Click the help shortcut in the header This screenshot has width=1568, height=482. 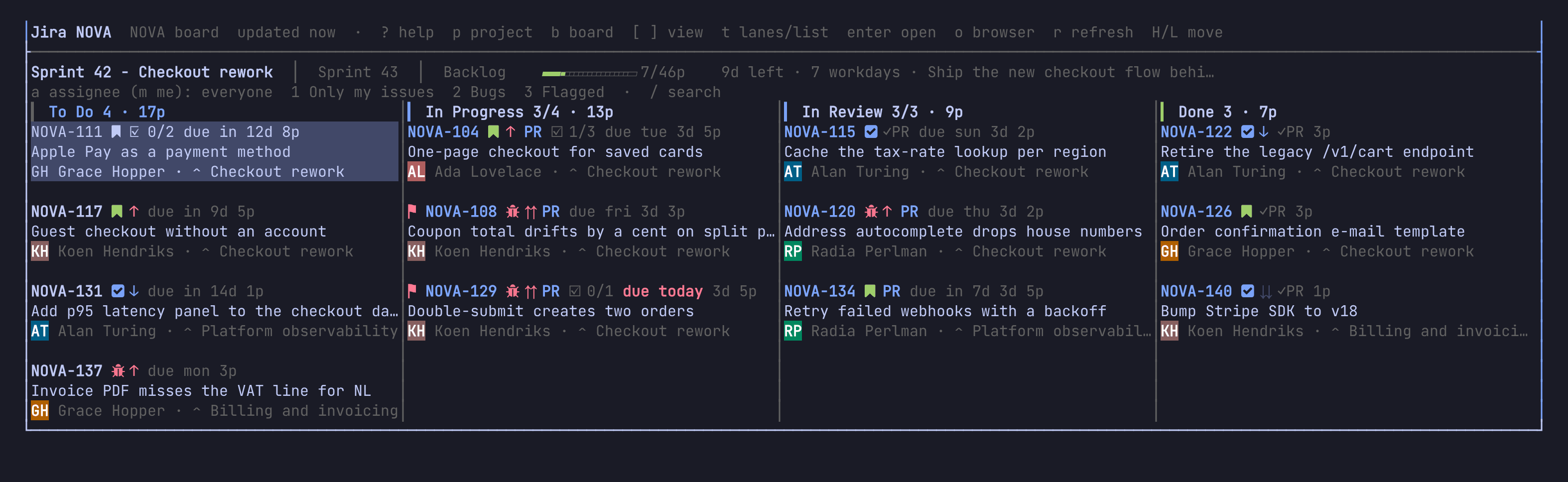point(407,33)
